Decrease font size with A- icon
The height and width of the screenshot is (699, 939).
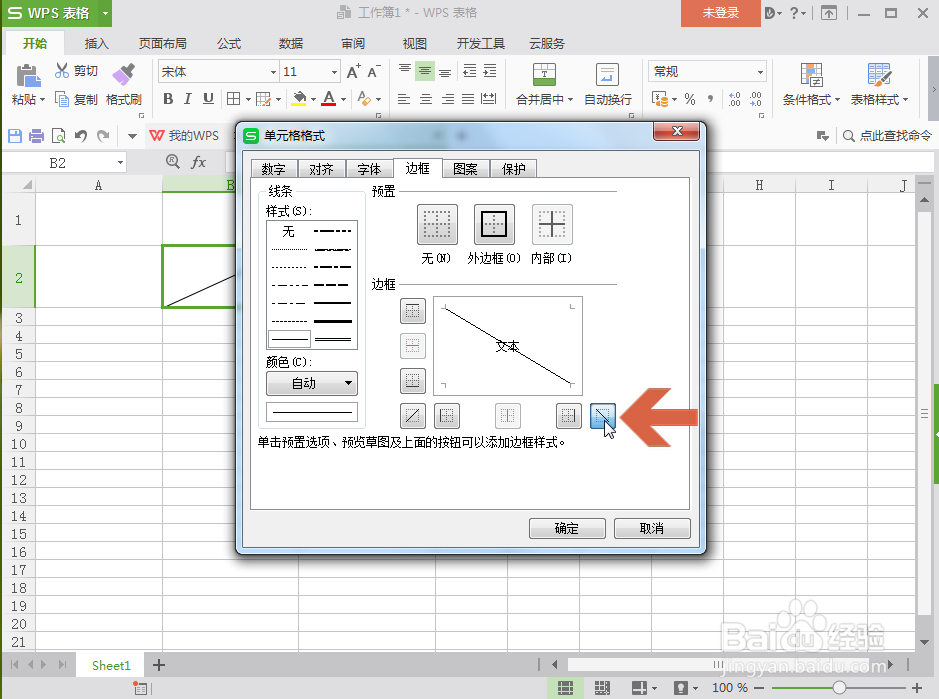click(374, 72)
